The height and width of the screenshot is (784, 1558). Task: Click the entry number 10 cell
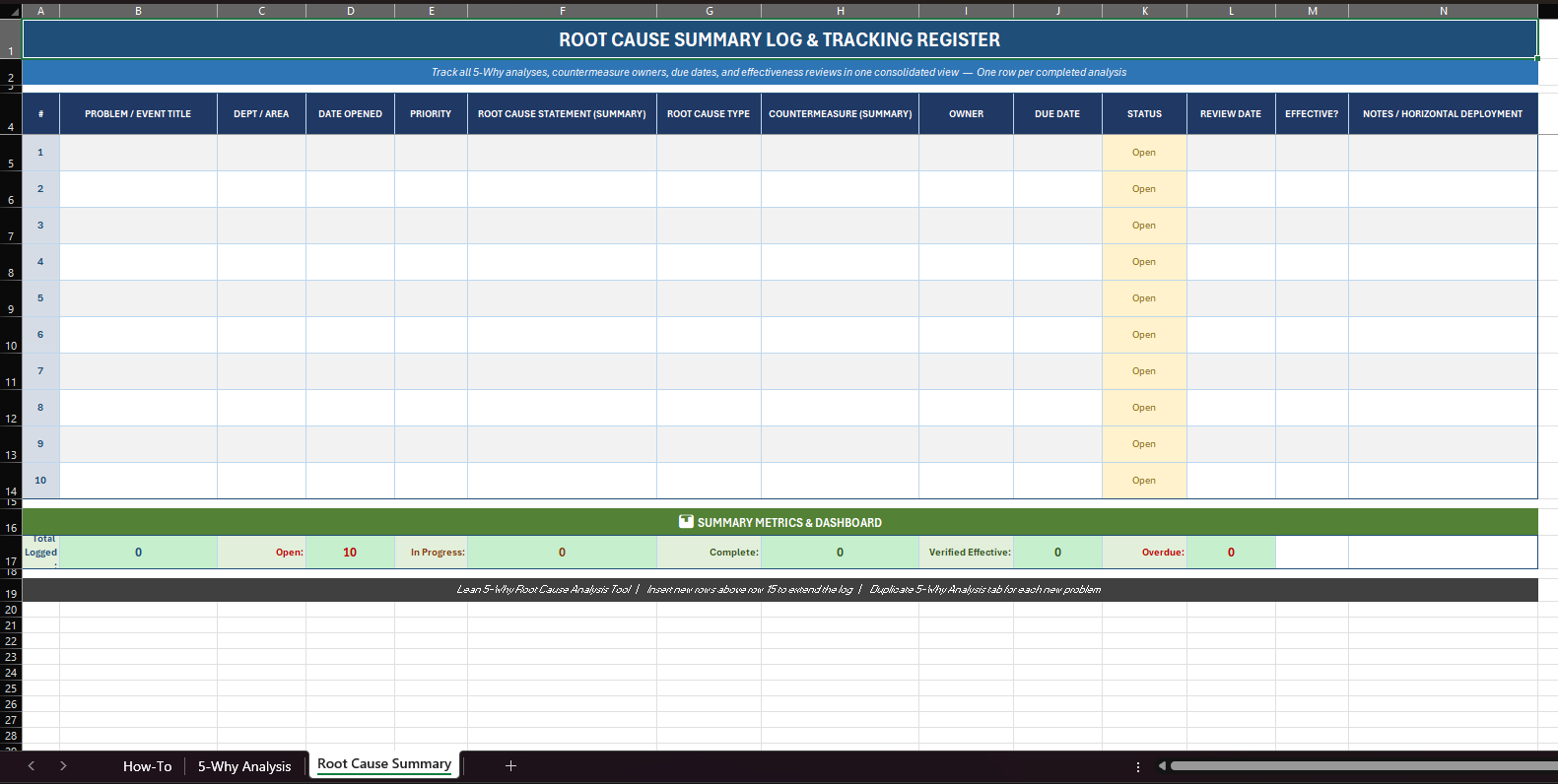(x=40, y=481)
